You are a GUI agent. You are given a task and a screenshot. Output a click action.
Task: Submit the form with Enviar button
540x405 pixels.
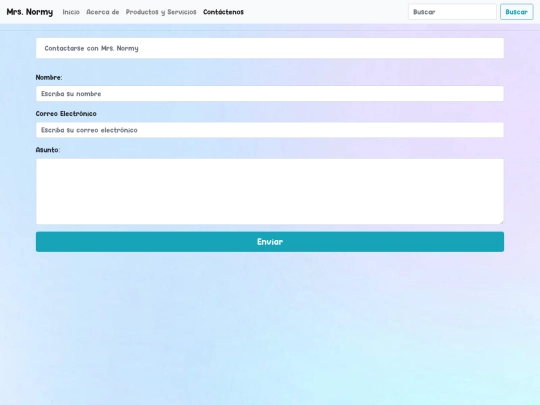click(x=270, y=242)
